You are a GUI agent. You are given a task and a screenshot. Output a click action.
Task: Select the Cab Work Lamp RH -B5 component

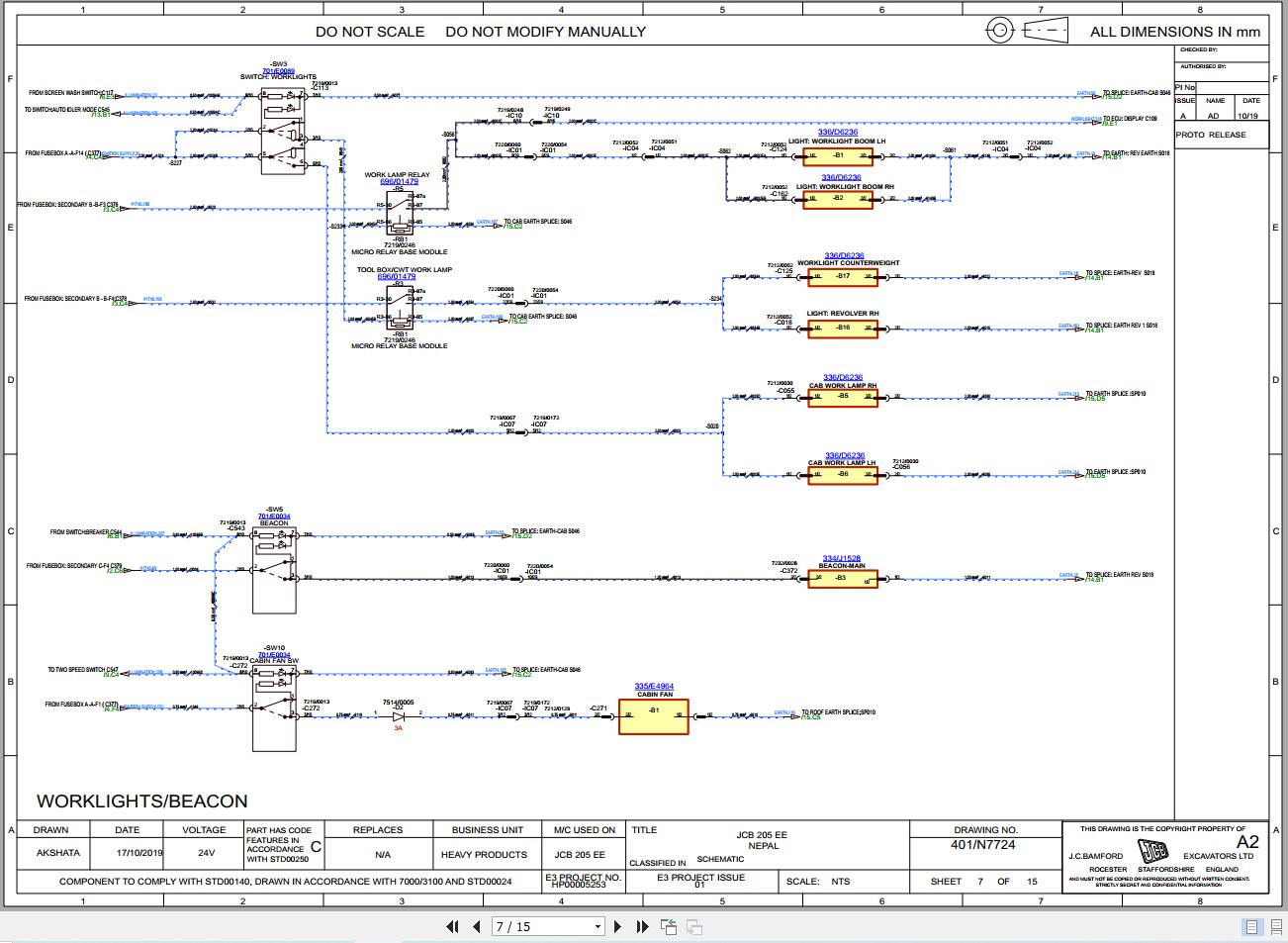click(843, 397)
